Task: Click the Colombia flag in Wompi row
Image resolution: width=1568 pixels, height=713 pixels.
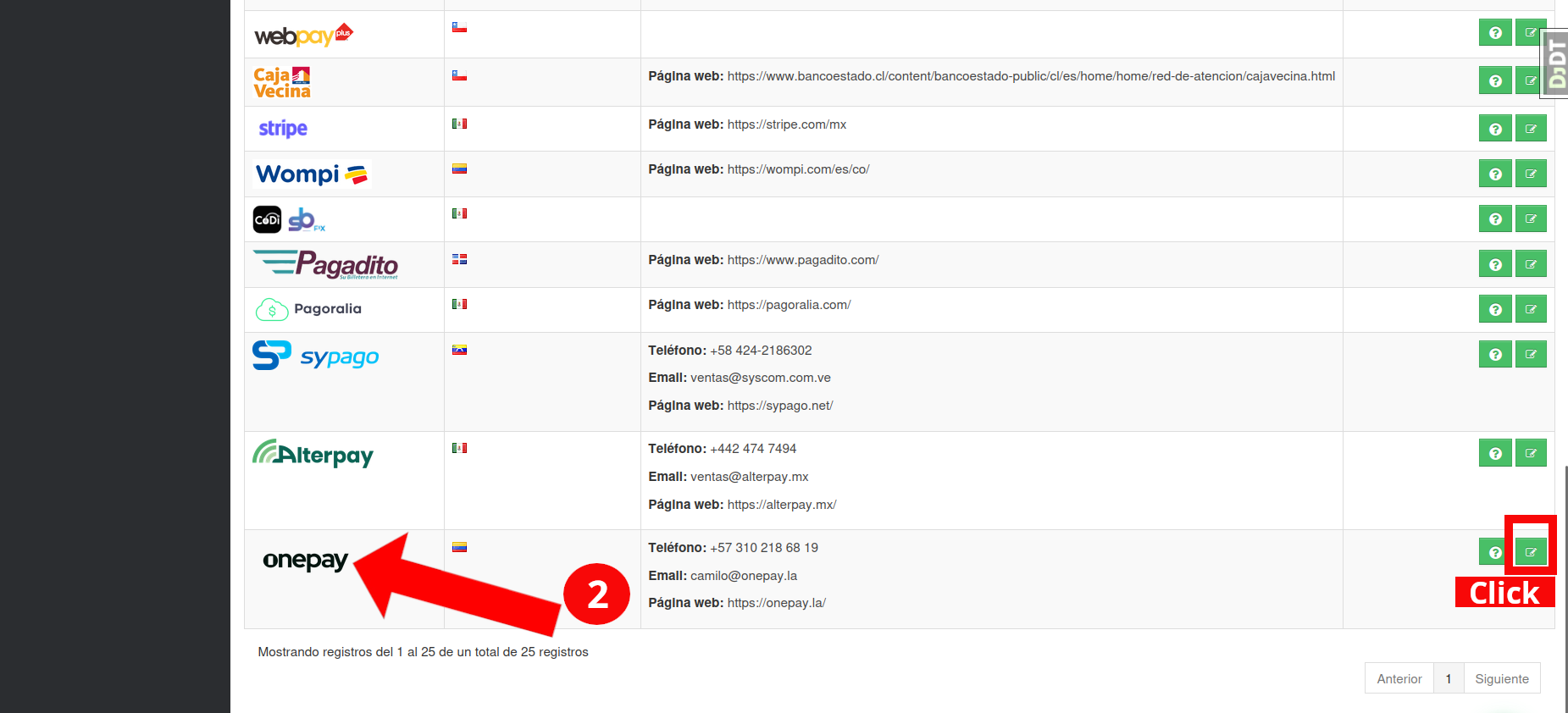Action: point(459,169)
